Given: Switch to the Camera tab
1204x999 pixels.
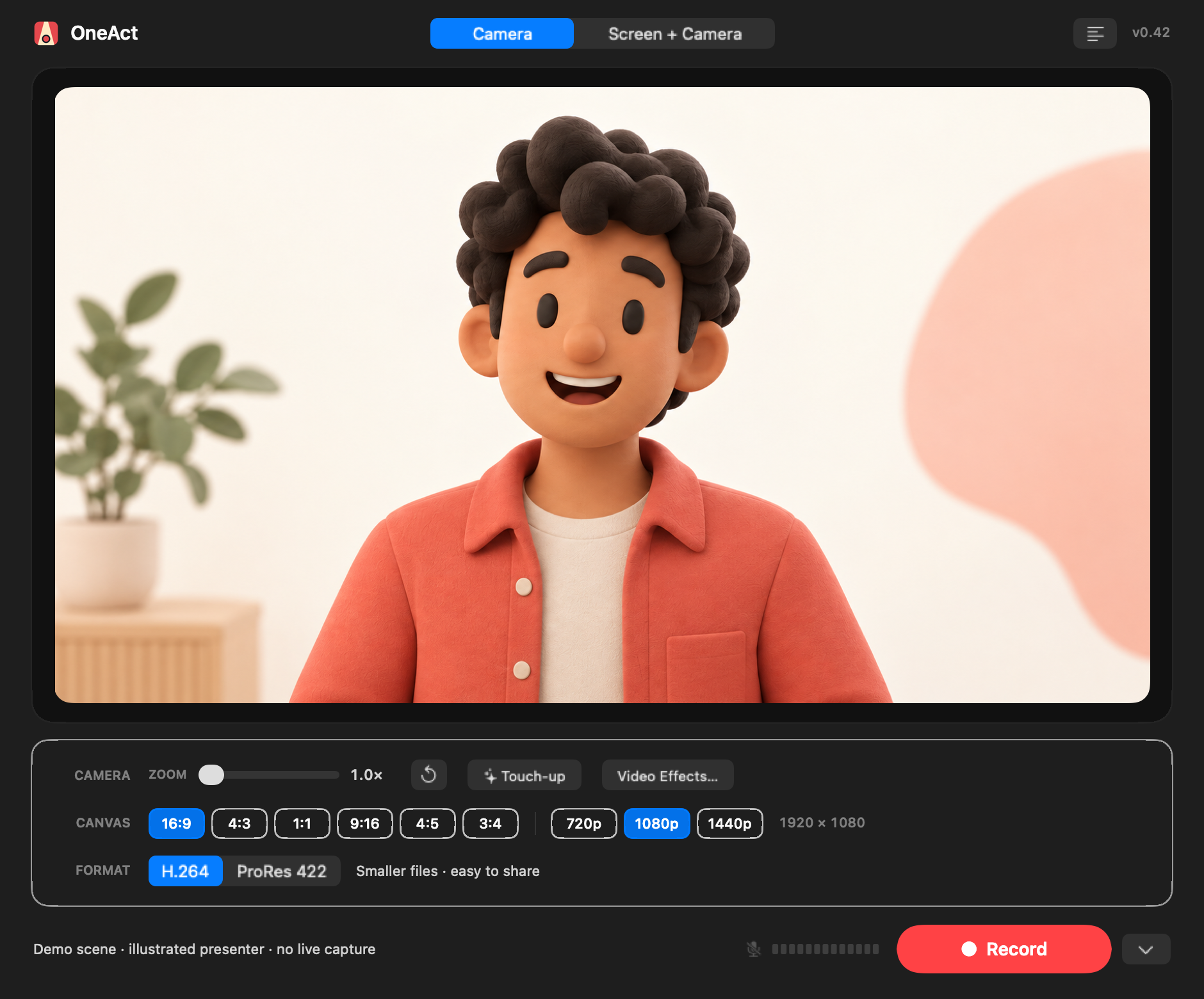Looking at the screenshot, I should [502, 33].
